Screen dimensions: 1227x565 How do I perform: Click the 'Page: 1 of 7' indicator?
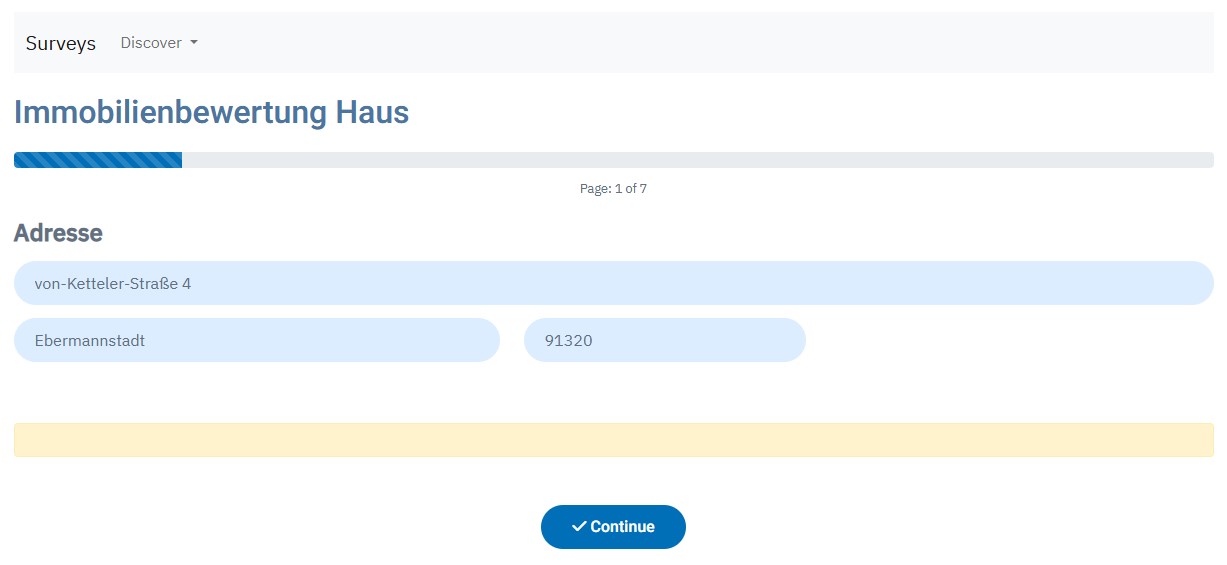pyautogui.click(x=613, y=188)
